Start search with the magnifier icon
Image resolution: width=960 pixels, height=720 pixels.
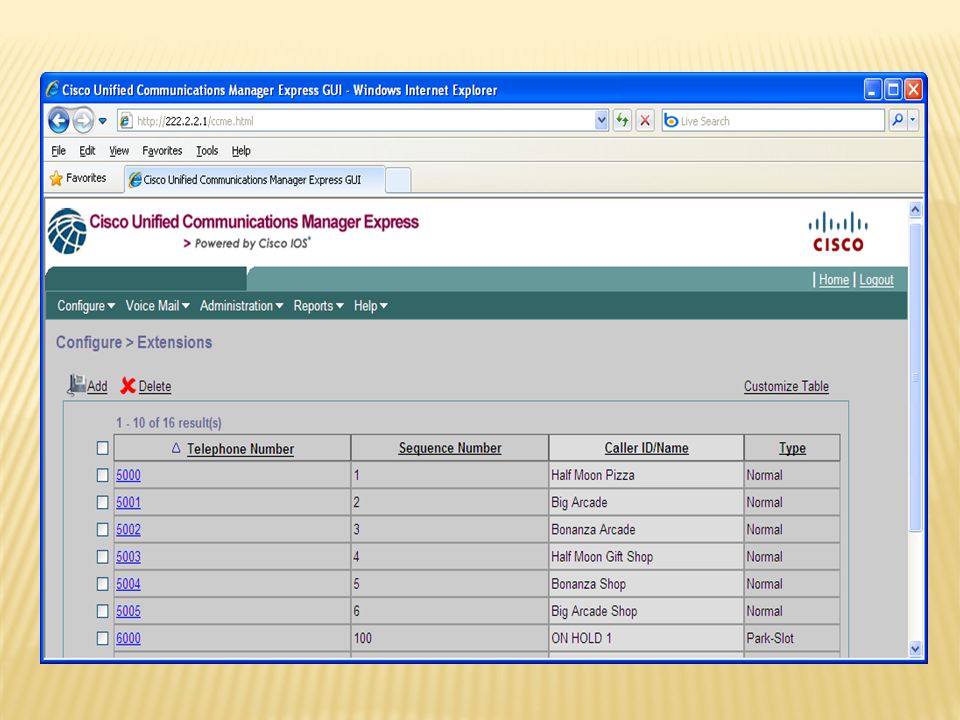[897, 120]
